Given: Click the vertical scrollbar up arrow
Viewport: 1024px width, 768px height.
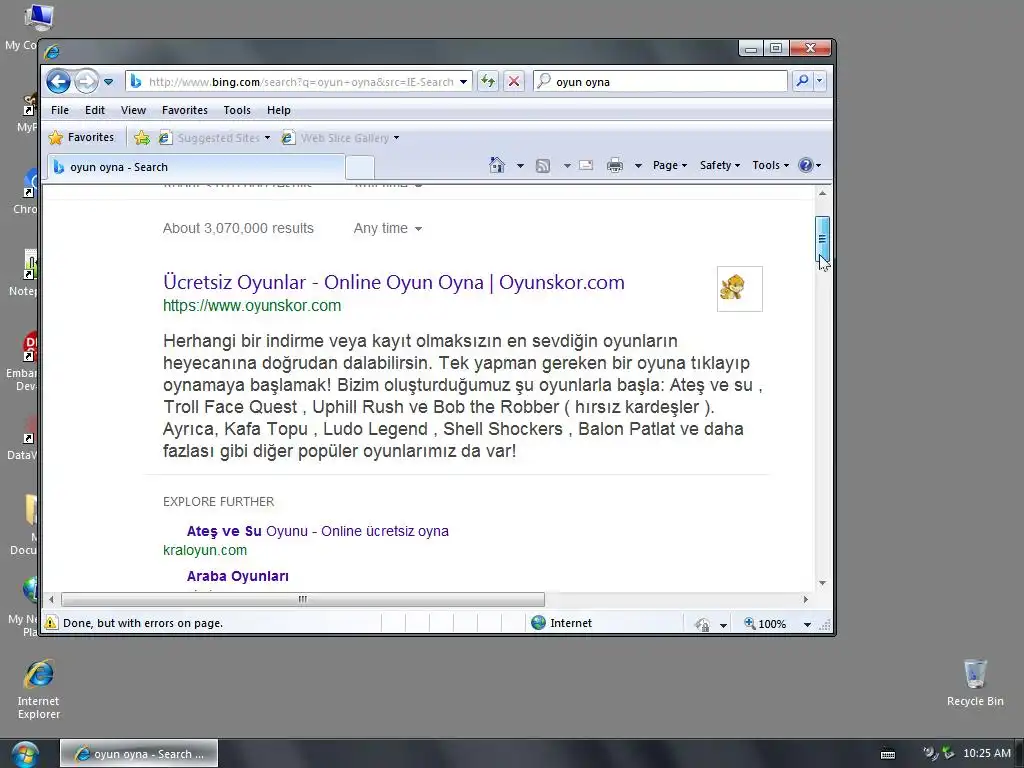Looking at the screenshot, I should pyautogui.click(x=822, y=193).
